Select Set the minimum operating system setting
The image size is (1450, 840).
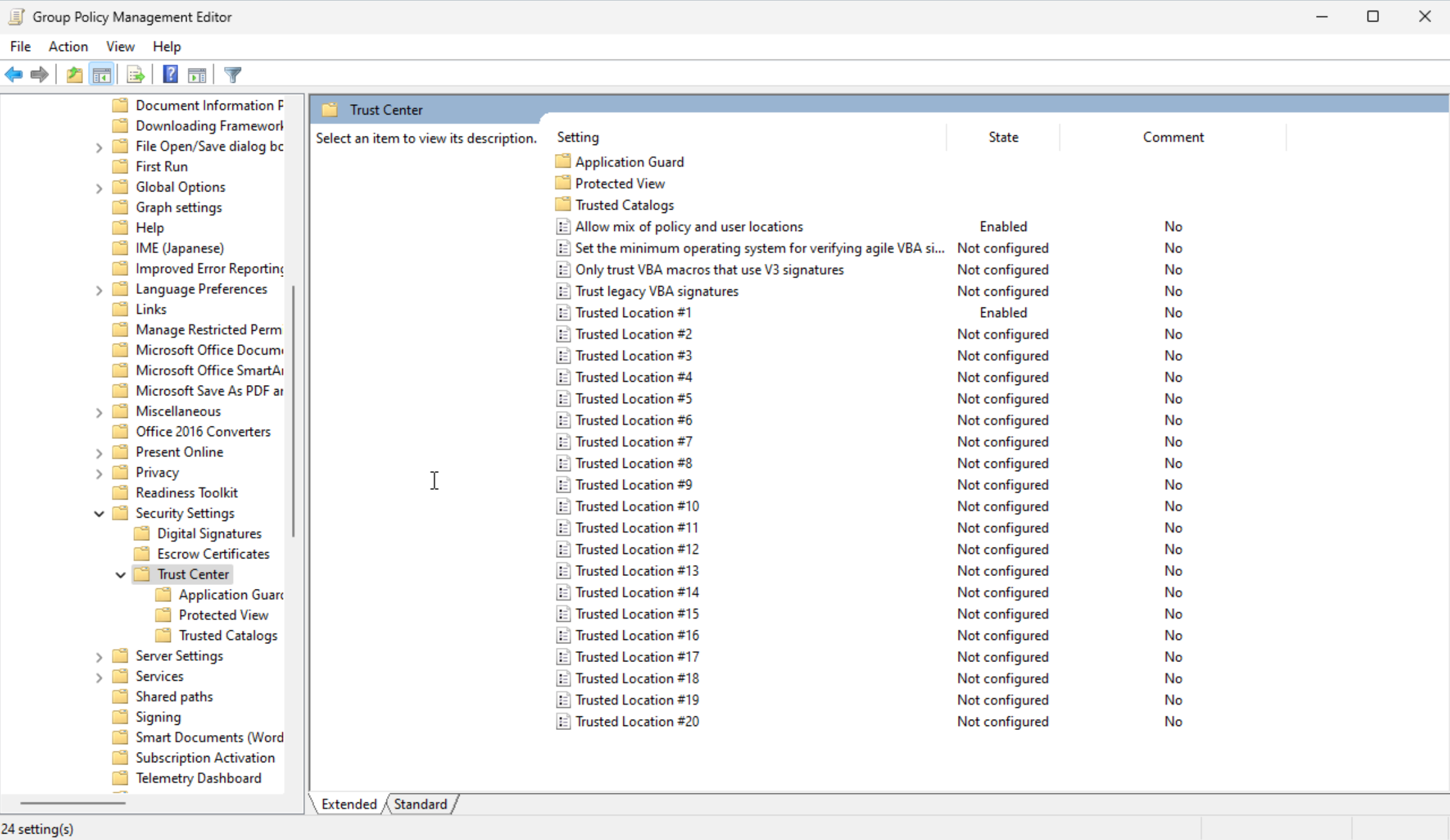tap(760, 248)
